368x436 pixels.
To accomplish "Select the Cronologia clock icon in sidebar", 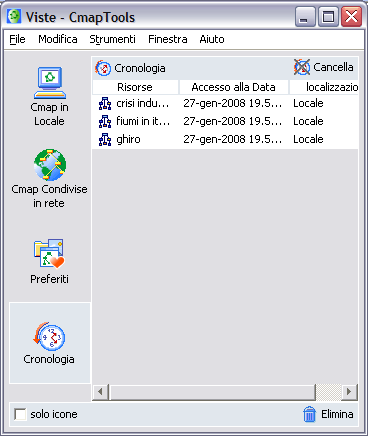I will tap(49, 336).
